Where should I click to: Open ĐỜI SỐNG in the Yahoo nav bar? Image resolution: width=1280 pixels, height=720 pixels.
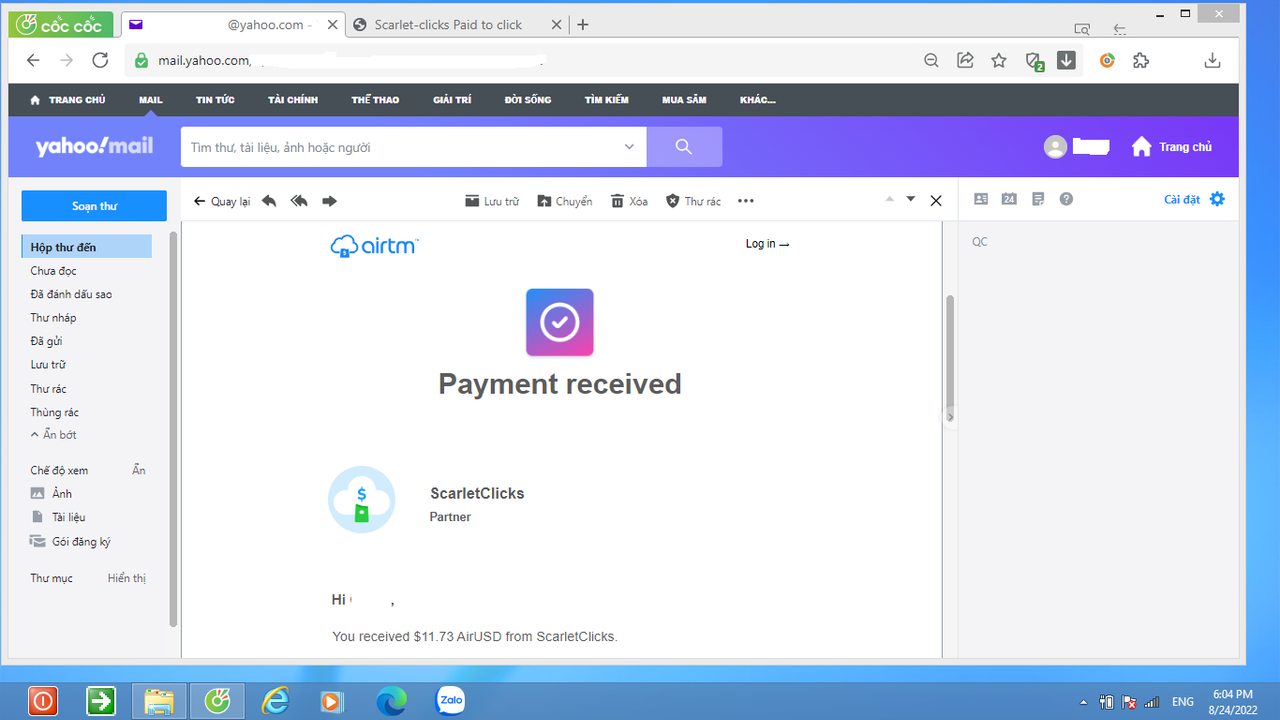[x=528, y=100]
